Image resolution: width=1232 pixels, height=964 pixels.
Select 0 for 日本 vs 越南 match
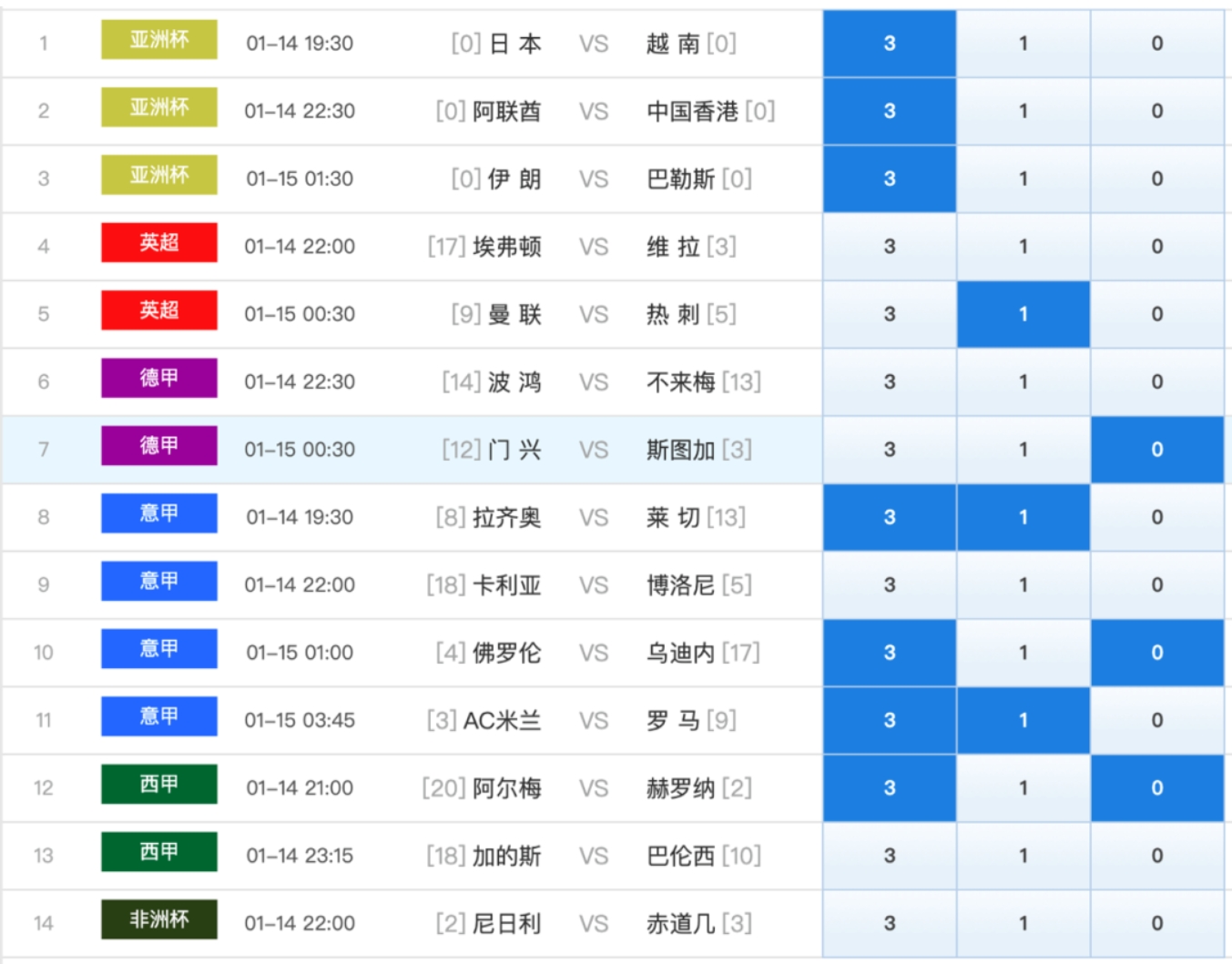(x=1157, y=43)
